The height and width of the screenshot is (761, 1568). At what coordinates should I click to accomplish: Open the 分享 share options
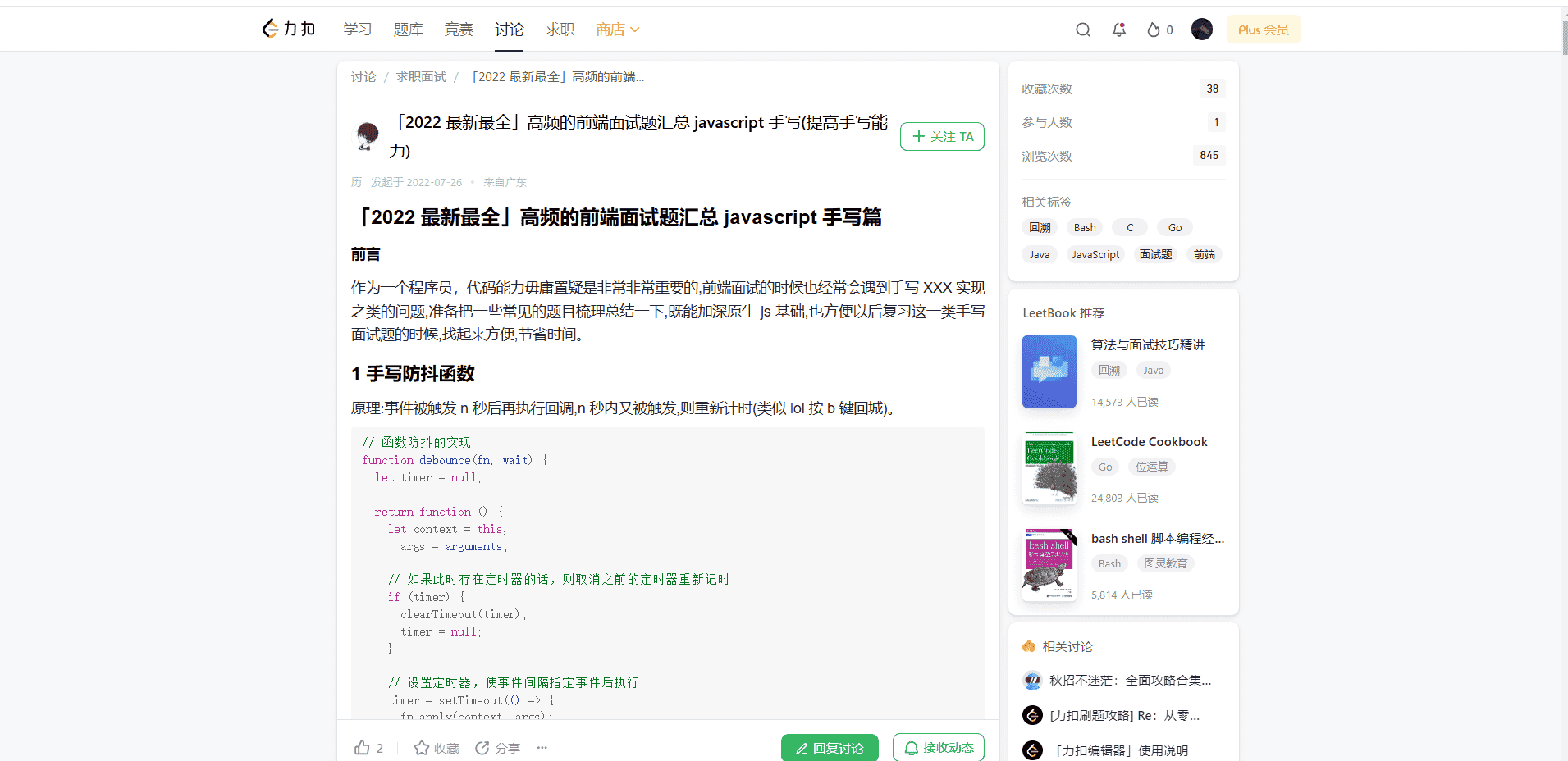click(x=497, y=747)
